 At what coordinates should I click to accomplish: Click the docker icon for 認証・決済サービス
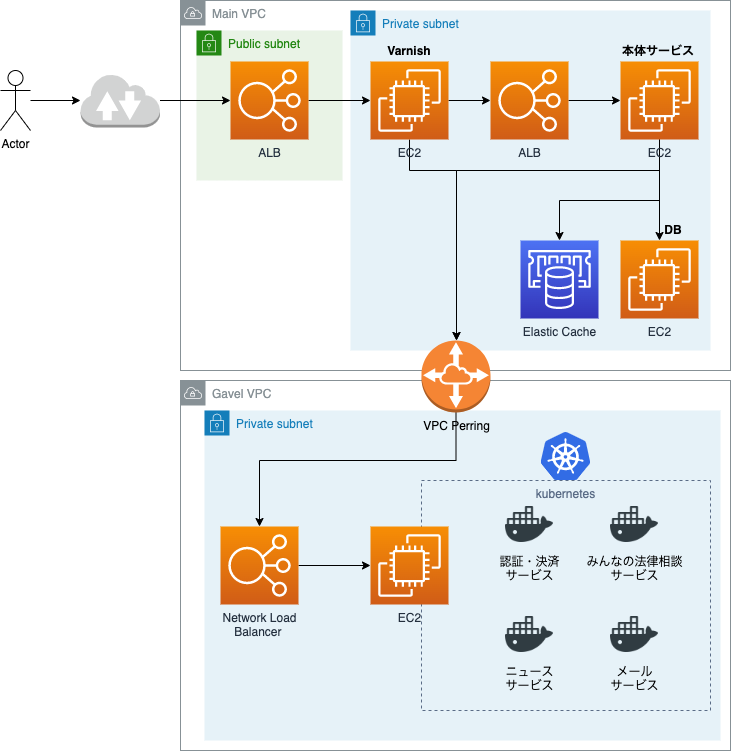(529, 524)
